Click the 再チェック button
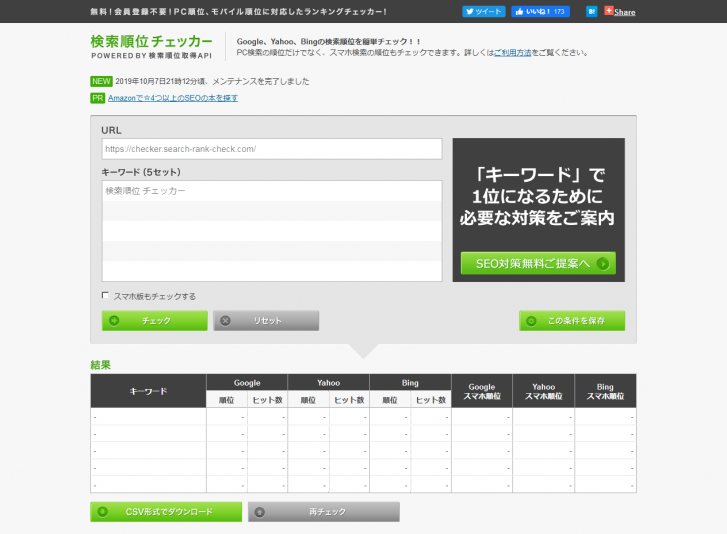Image resolution: width=727 pixels, height=534 pixels. [x=324, y=512]
